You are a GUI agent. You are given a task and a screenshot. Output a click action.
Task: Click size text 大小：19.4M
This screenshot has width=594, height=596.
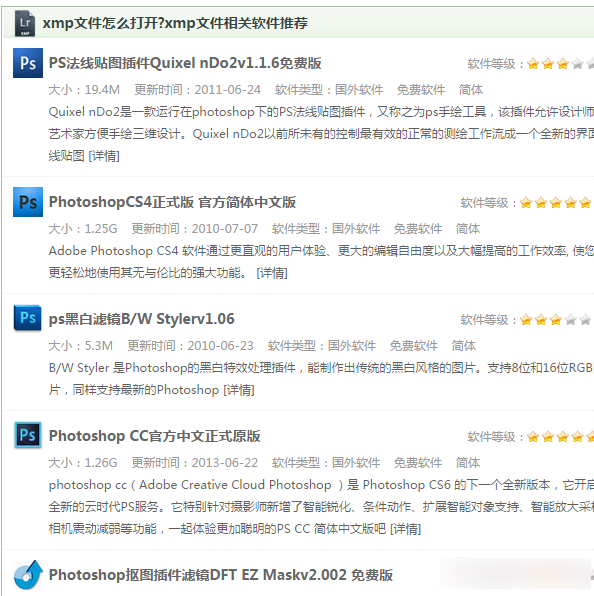(84, 90)
